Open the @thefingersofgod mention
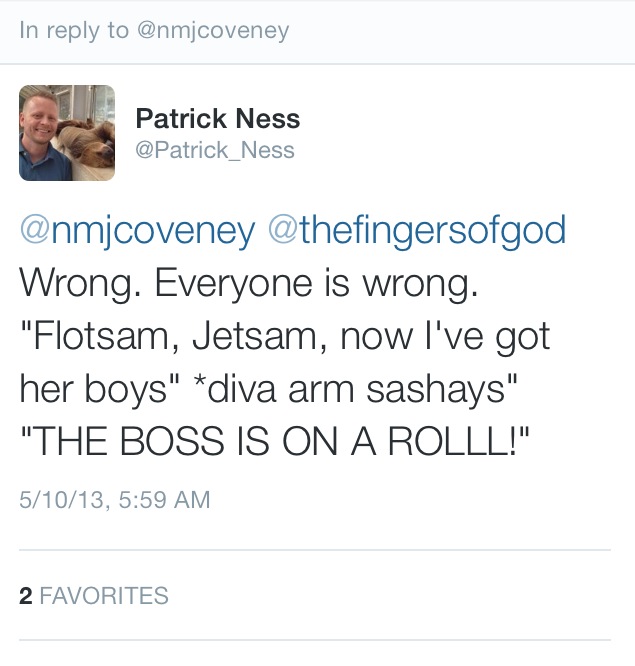This screenshot has width=635, height=666. coord(417,231)
